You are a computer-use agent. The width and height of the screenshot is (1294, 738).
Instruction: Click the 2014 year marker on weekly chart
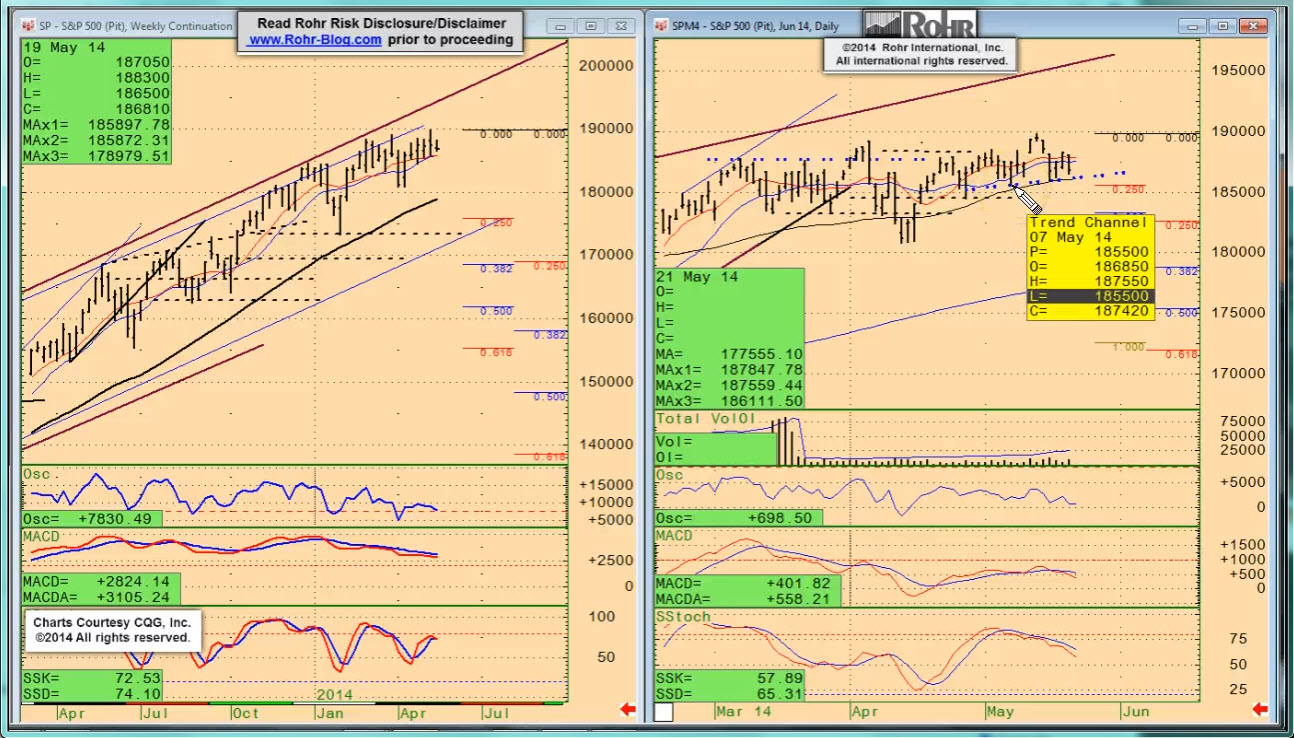tap(333, 693)
